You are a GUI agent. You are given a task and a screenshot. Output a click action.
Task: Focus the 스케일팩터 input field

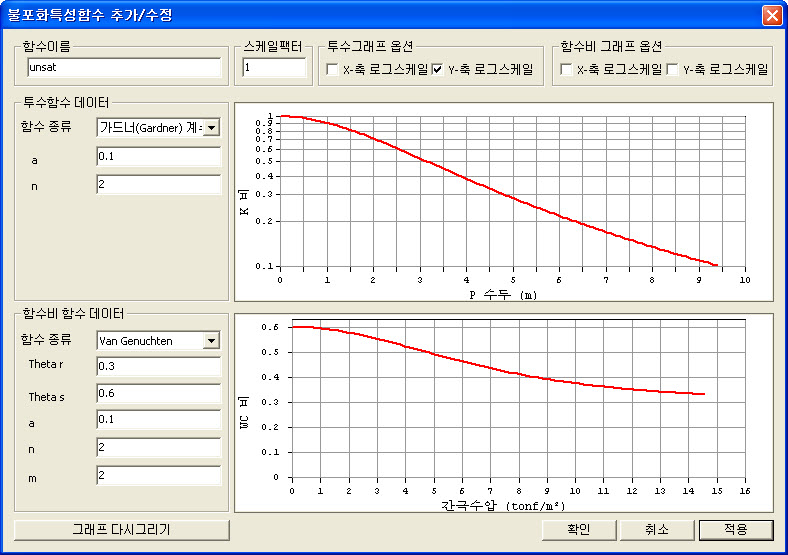pyautogui.click(x=274, y=67)
